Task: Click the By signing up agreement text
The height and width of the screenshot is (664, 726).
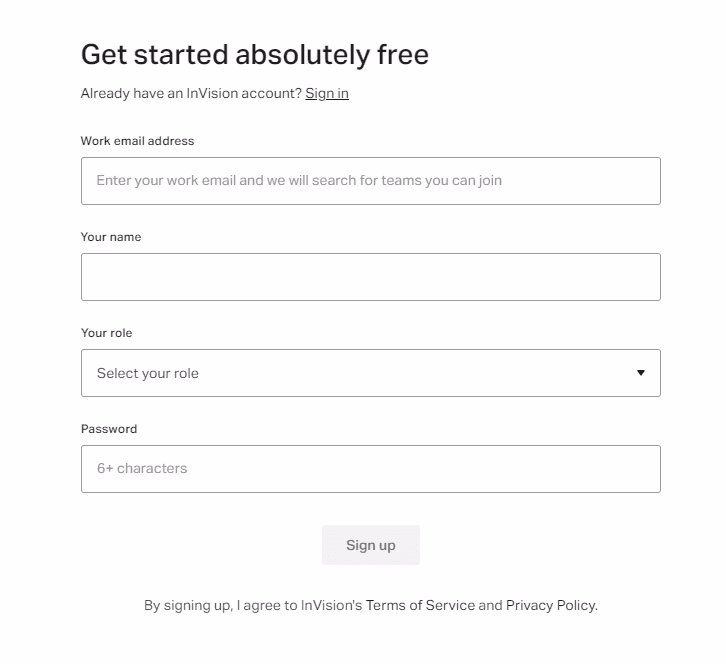Action: (371, 605)
